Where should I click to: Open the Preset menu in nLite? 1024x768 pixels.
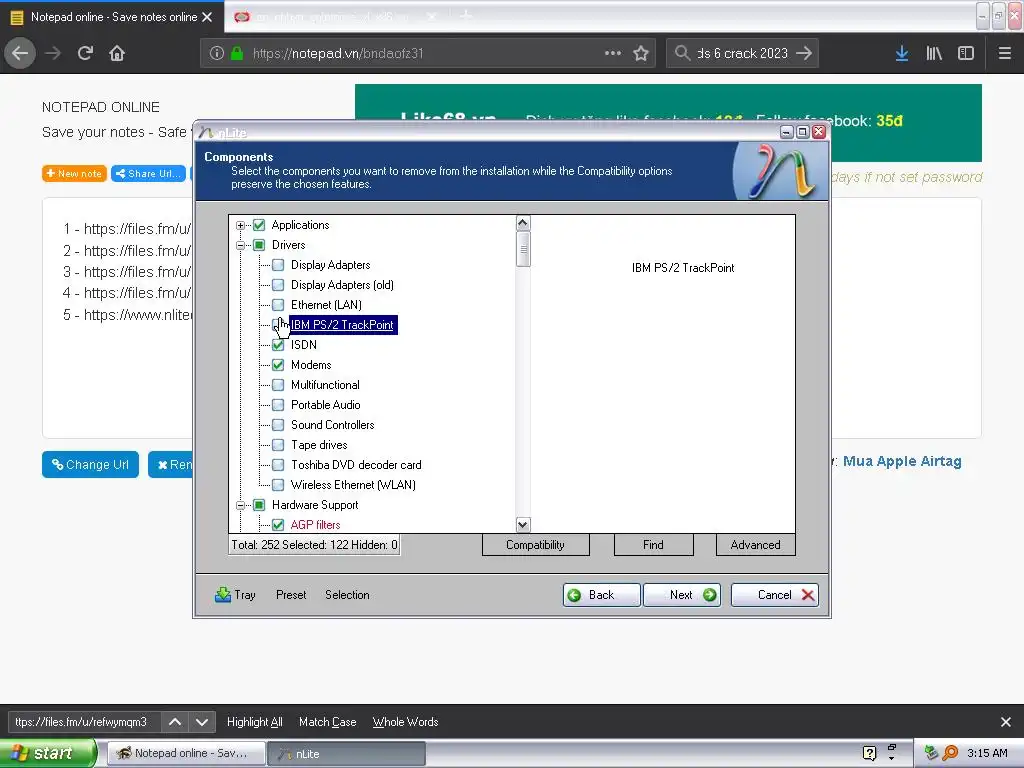pos(291,595)
